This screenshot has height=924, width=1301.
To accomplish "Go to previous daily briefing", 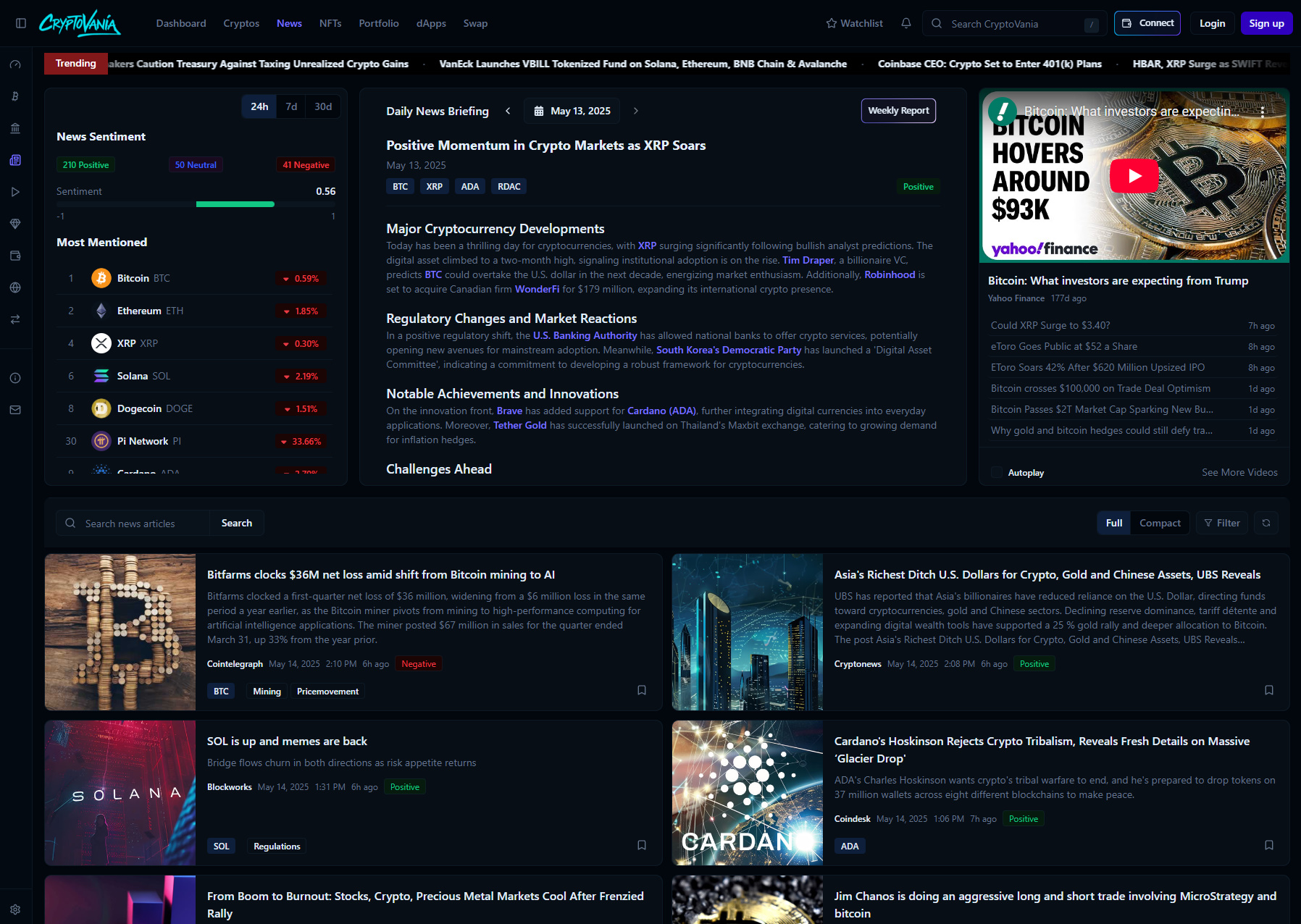I will tap(508, 111).
